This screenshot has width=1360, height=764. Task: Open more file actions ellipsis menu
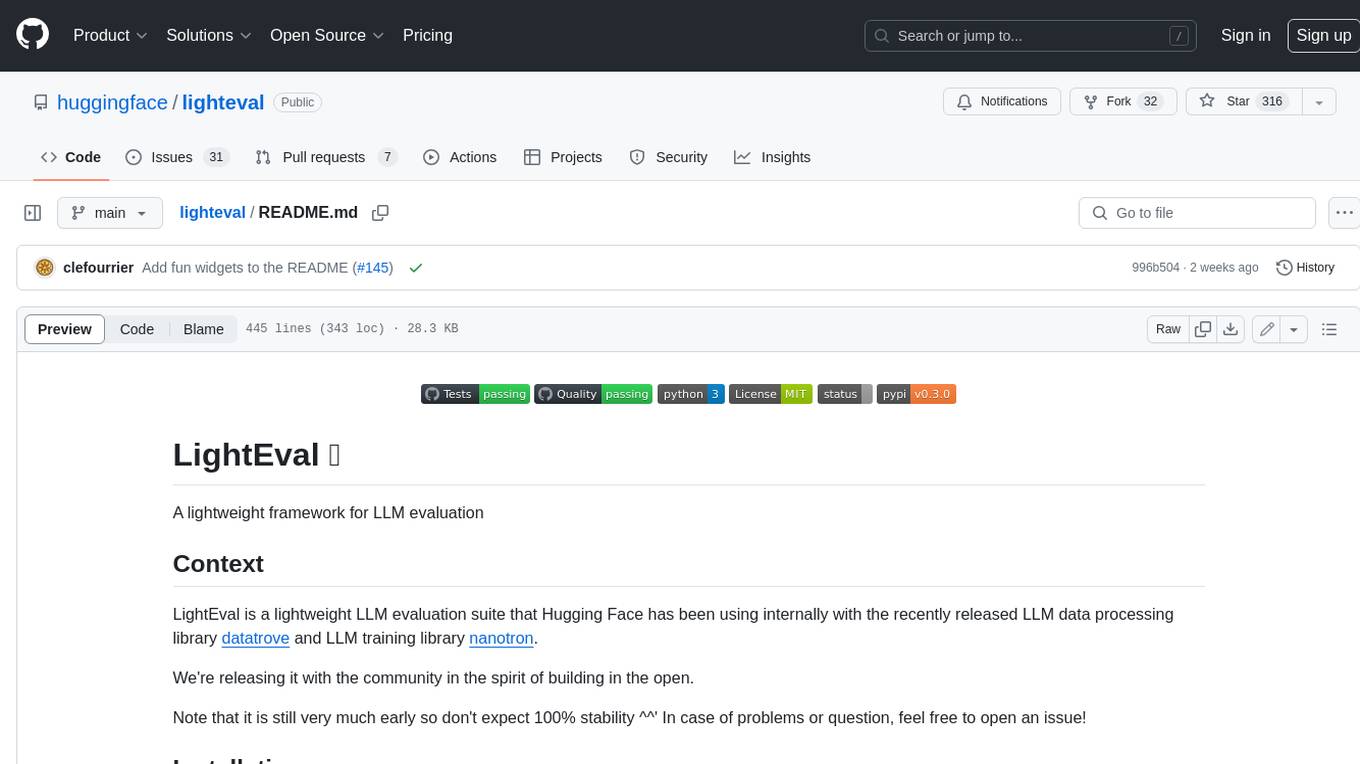pos(1343,213)
